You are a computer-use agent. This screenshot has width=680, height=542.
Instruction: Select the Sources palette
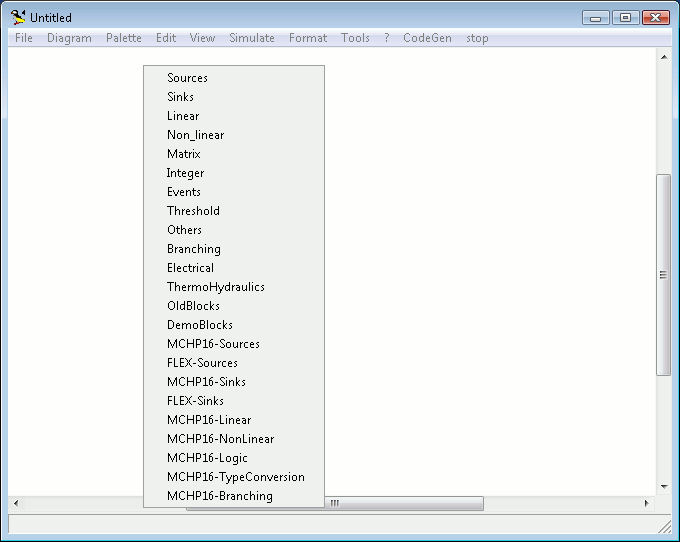click(x=234, y=78)
